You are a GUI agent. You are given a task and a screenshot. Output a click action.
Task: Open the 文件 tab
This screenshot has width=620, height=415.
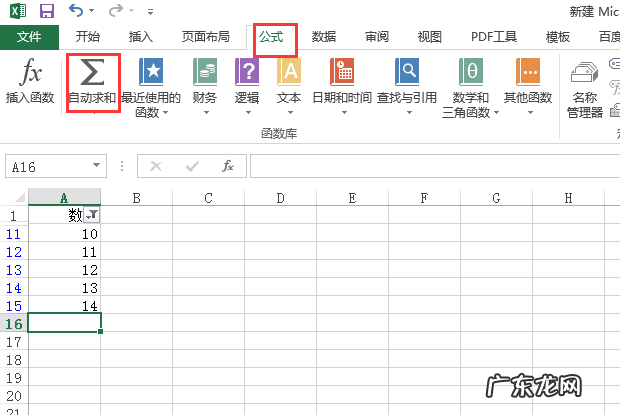29,37
